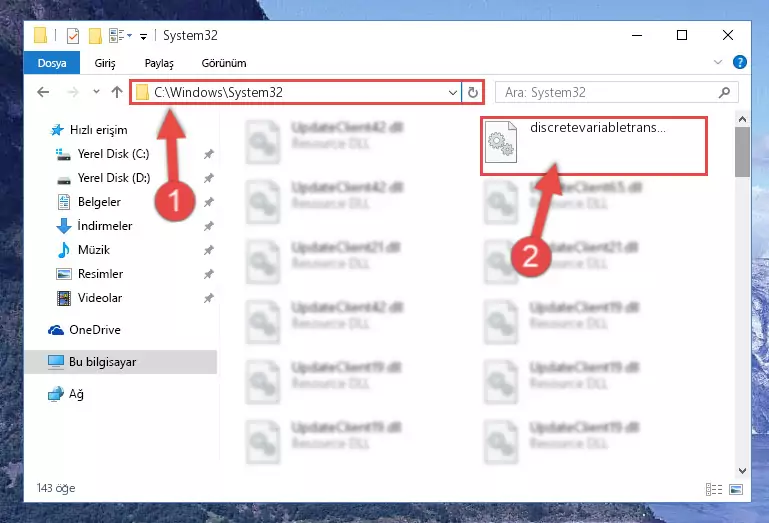
Task: Click the pin icon beside İndirmeler
Action: point(209,226)
